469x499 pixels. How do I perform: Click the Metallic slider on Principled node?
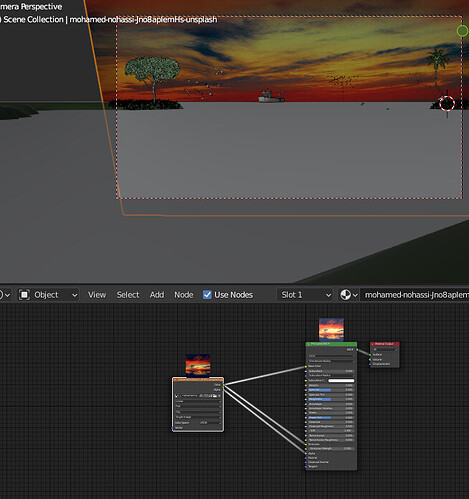[x=331, y=385]
